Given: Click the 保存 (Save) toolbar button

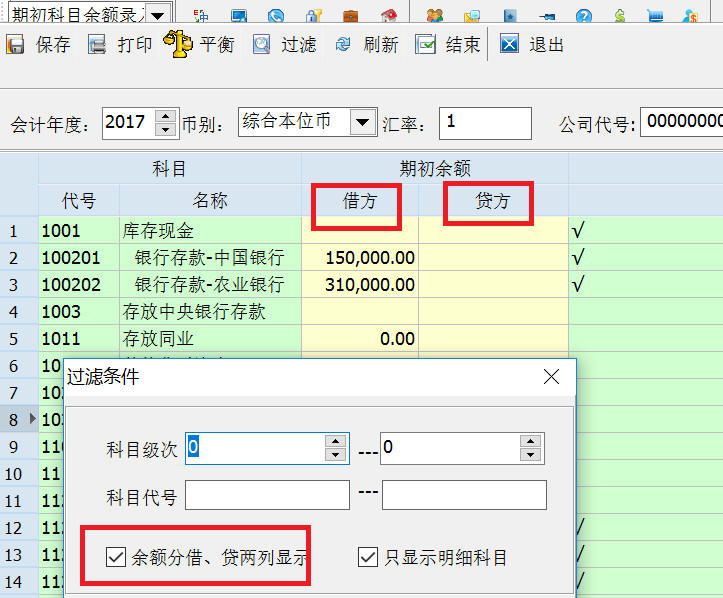Looking at the screenshot, I should tap(38, 45).
